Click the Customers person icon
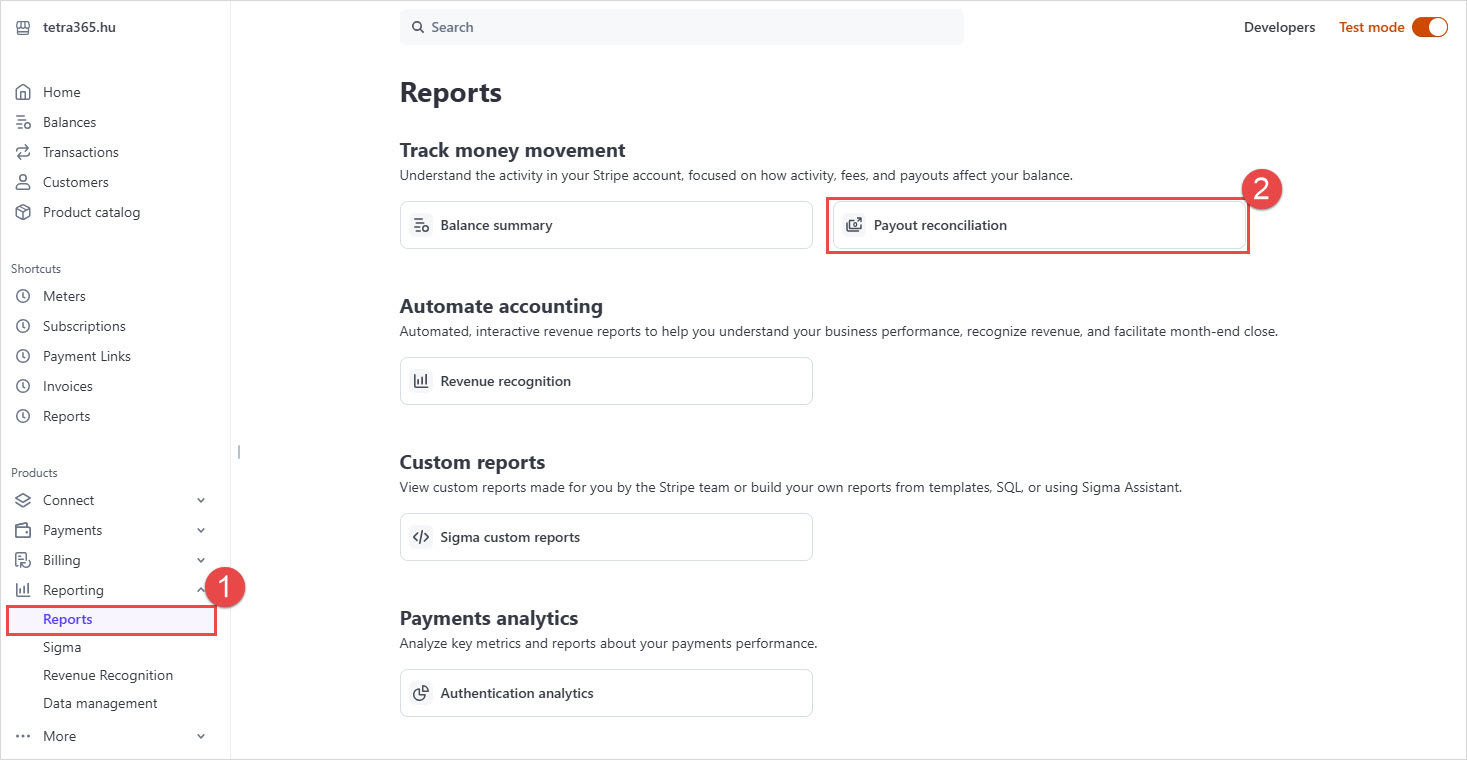The height and width of the screenshot is (760, 1467). [x=23, y=182]
